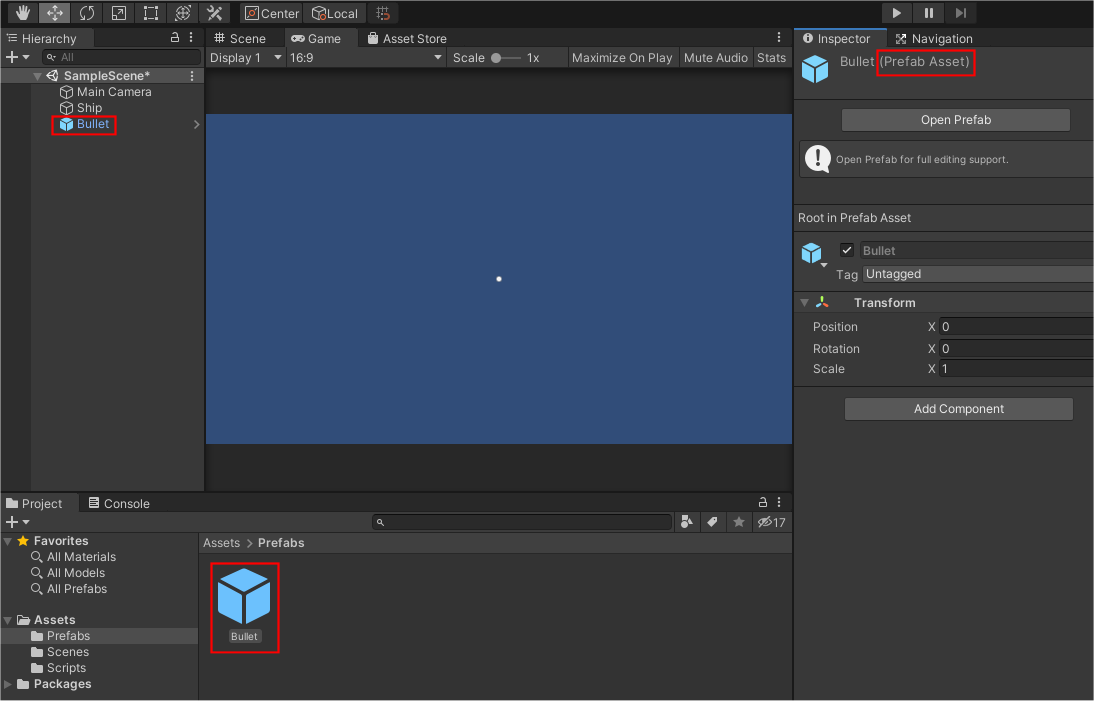This screenshot has width=1094, height=701.
Task: Save search to Favorites star icon
Action: pos(739,522)
